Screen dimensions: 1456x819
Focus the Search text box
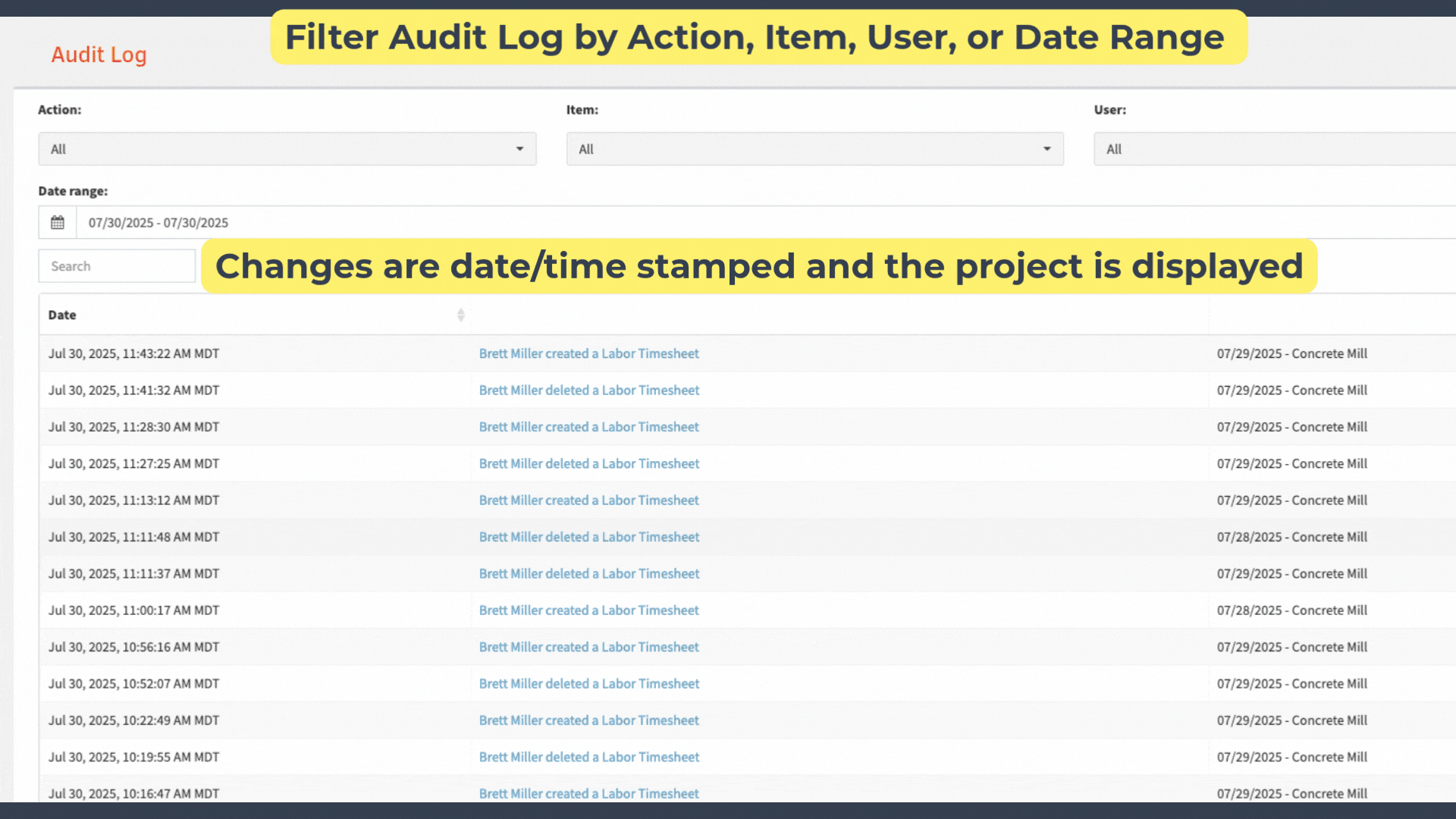117,266
